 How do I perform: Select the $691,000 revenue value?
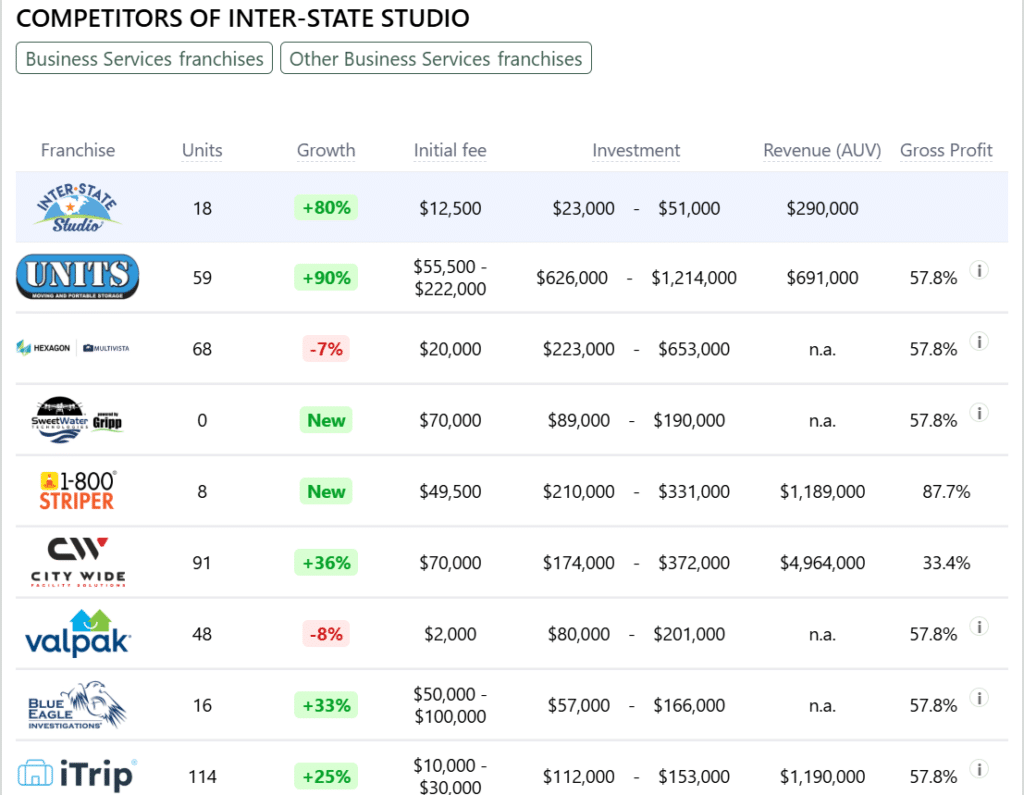coord(822,278)
